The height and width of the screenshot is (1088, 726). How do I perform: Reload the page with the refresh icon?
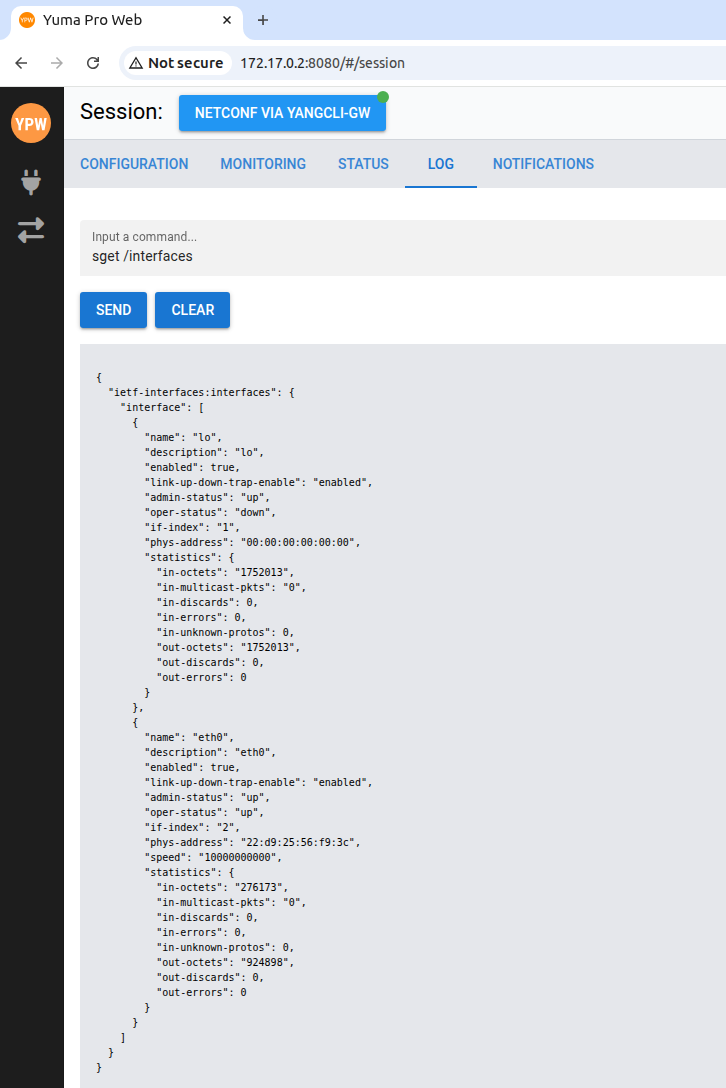tap(93, 62)
